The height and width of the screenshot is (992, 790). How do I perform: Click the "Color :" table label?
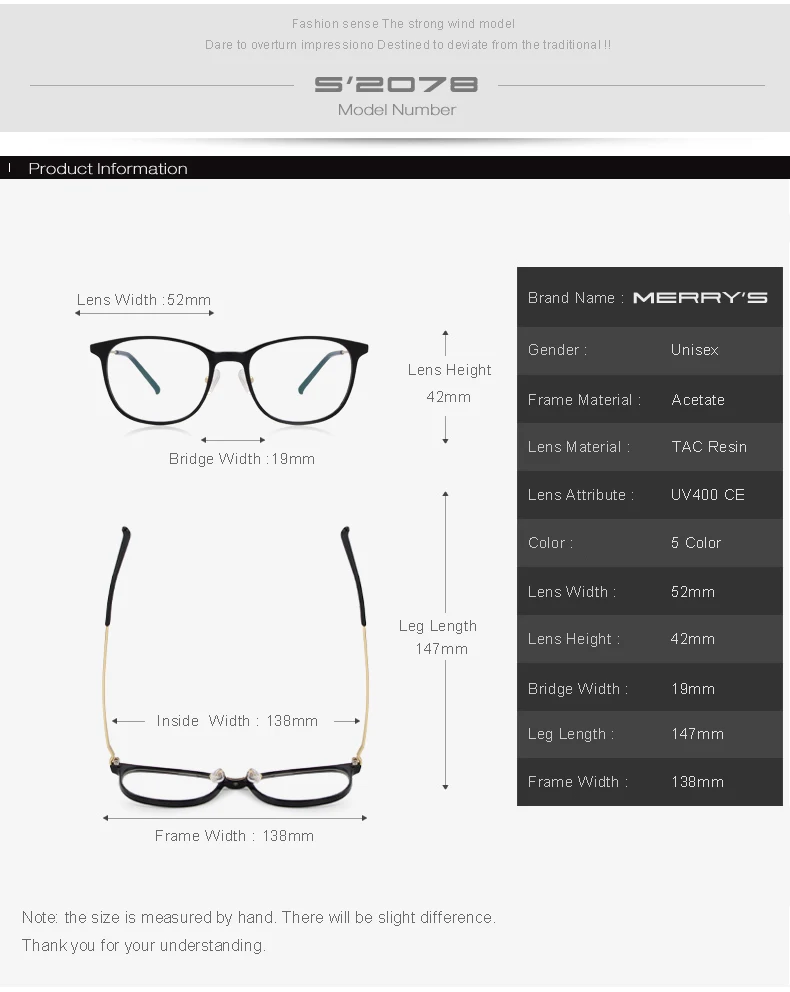[x=550, y=543]
